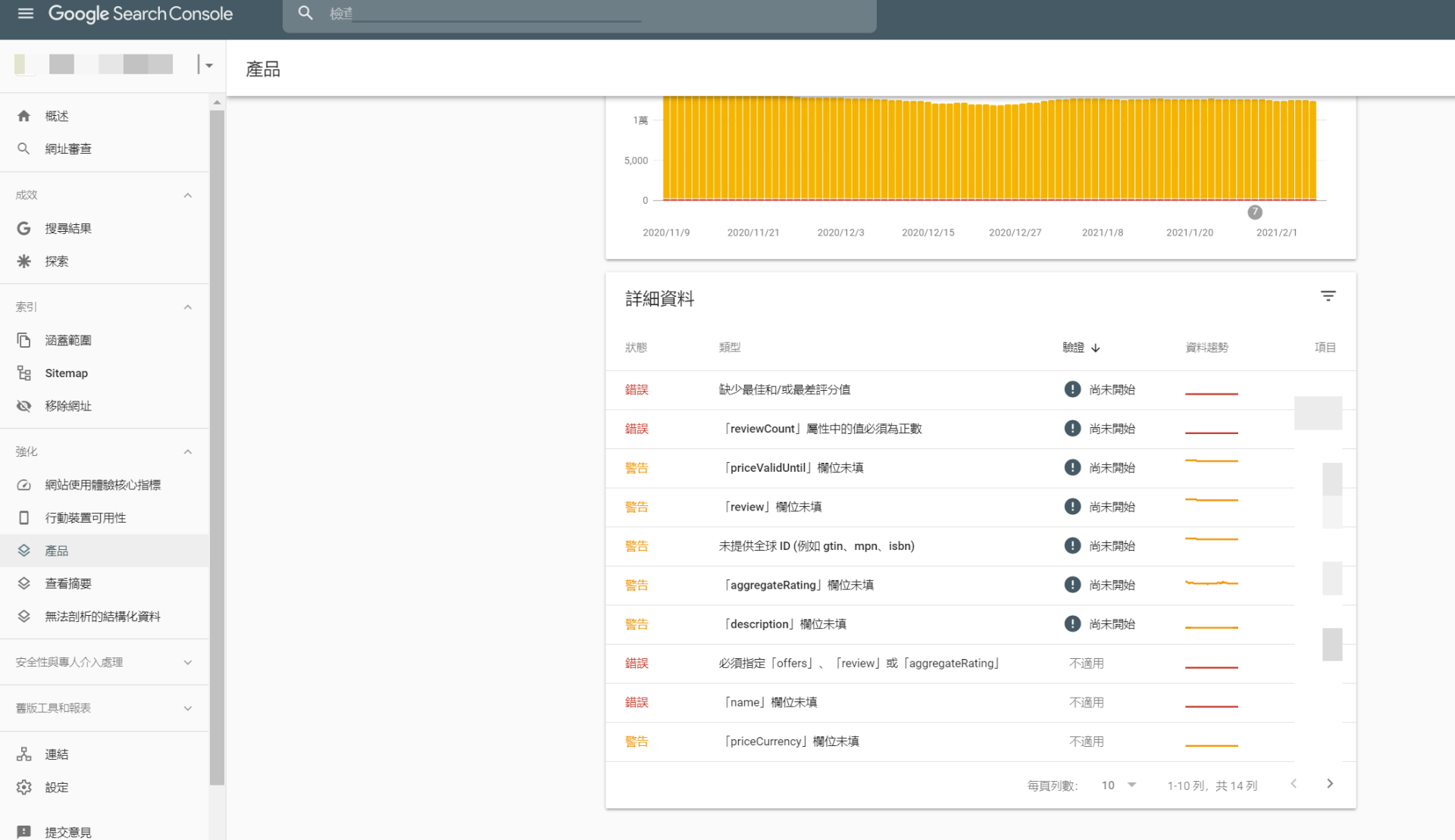Click 提交意見 feedback icon
1455x840 pixels.
24,832
